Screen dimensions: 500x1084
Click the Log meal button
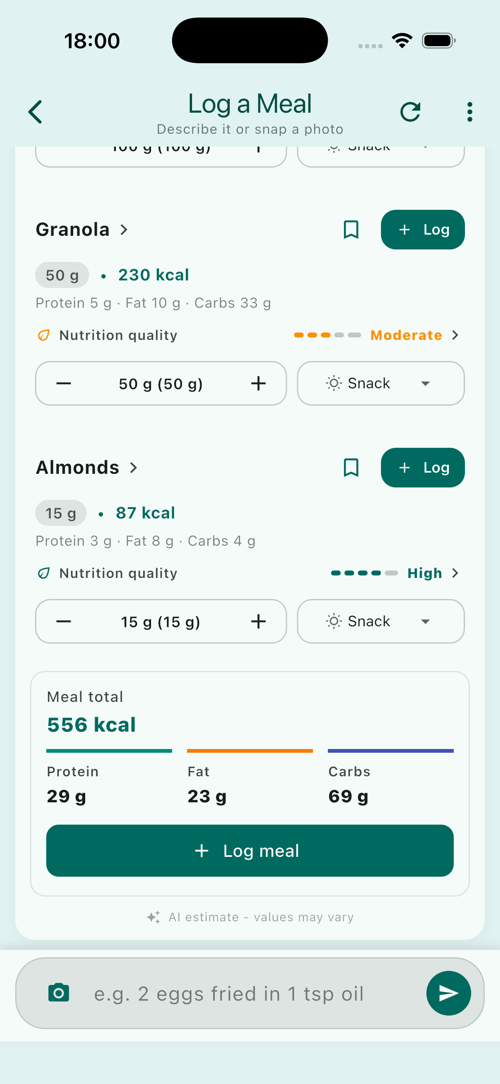[250, 850]
